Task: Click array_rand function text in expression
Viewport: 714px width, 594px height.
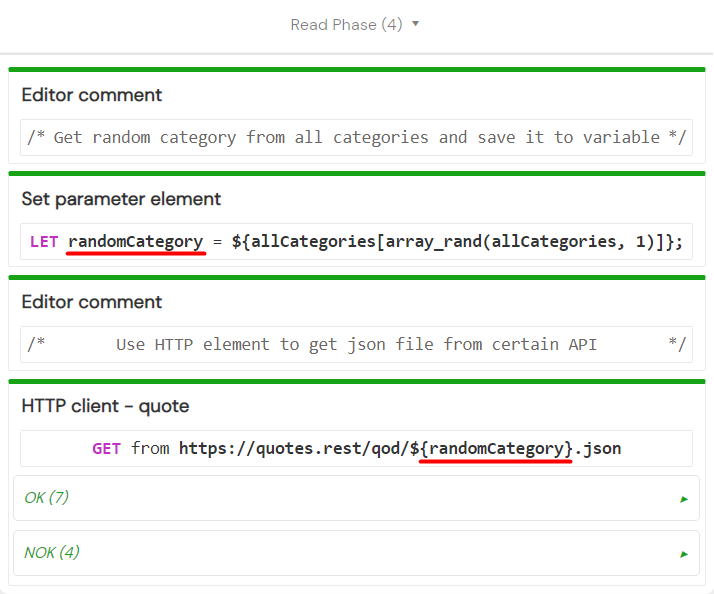Action: coord(433,241)
